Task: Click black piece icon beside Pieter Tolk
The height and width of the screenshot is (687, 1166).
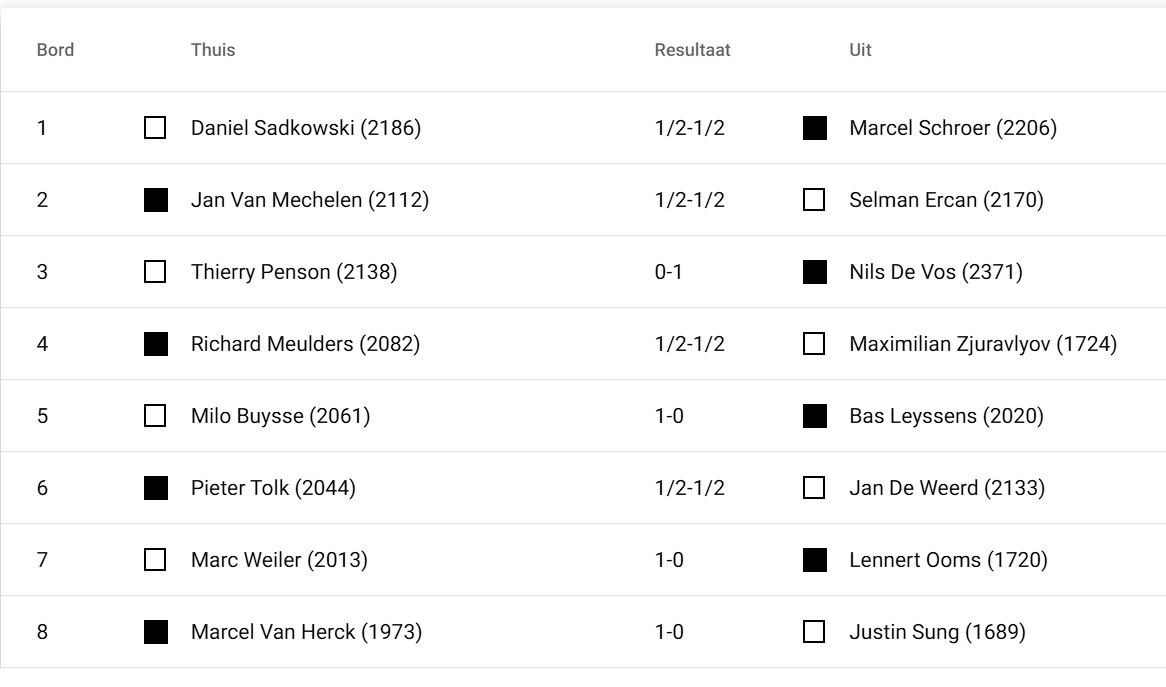Action: [x=155, y=488]
